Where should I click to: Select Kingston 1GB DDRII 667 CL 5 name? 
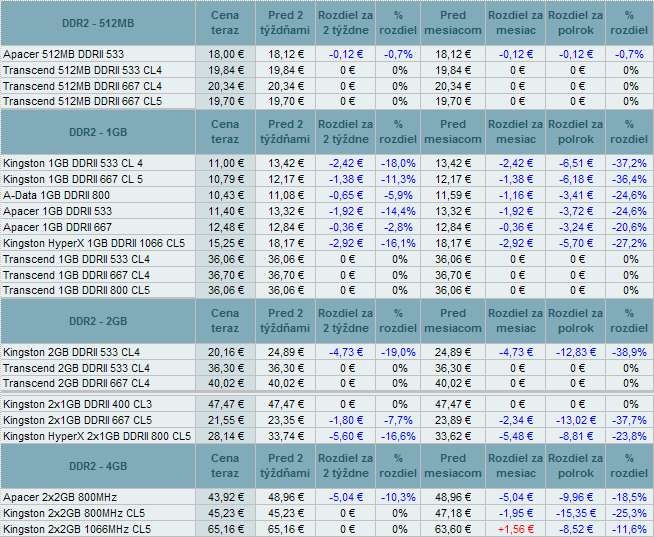point(73,179)
